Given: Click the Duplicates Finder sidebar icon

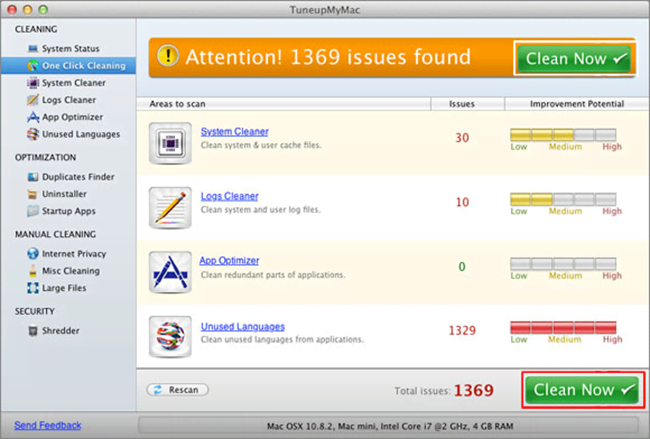Looking at the screenshot, I should coord(33,177).
